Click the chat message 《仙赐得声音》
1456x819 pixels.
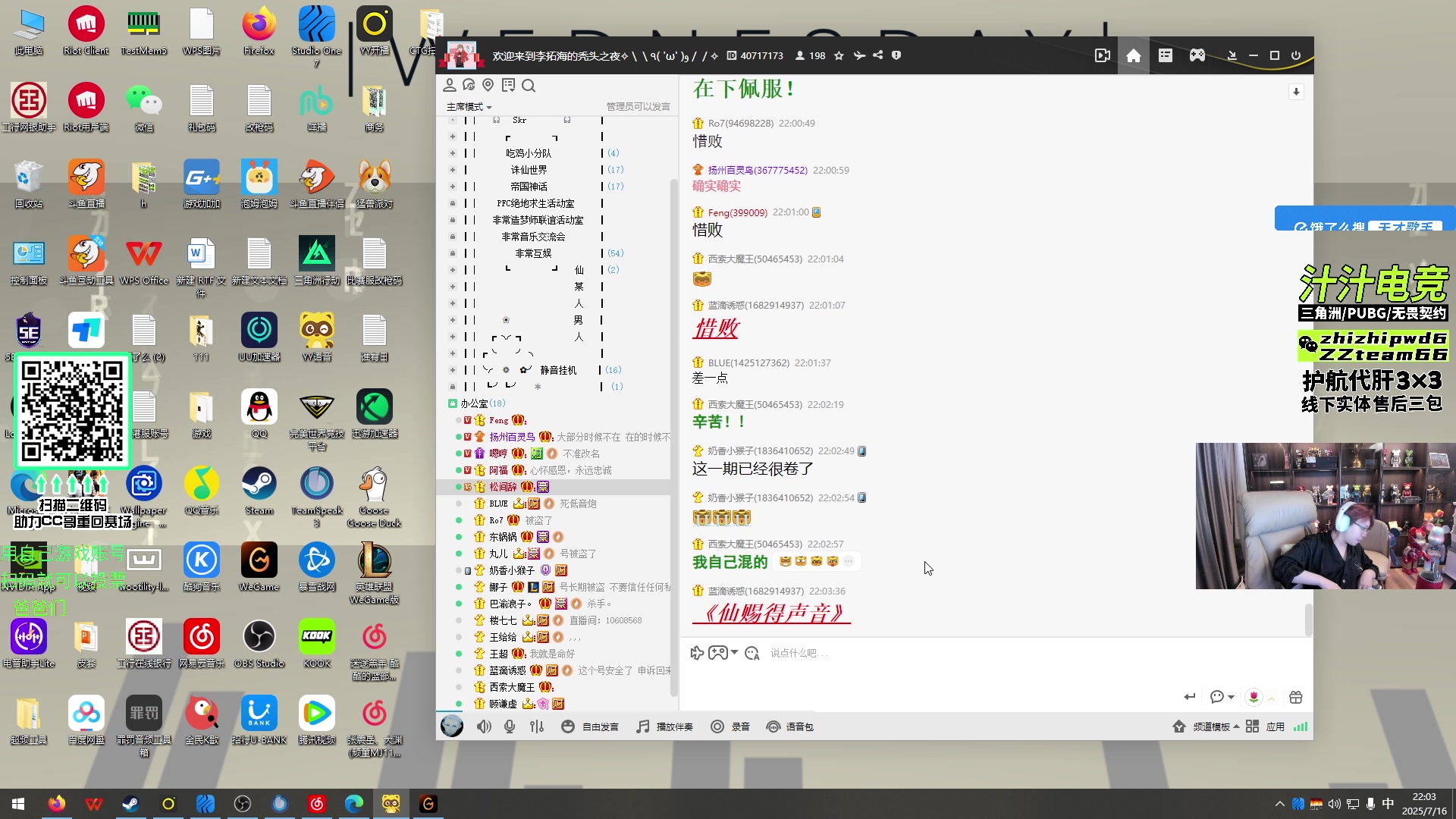coord(771,613)
